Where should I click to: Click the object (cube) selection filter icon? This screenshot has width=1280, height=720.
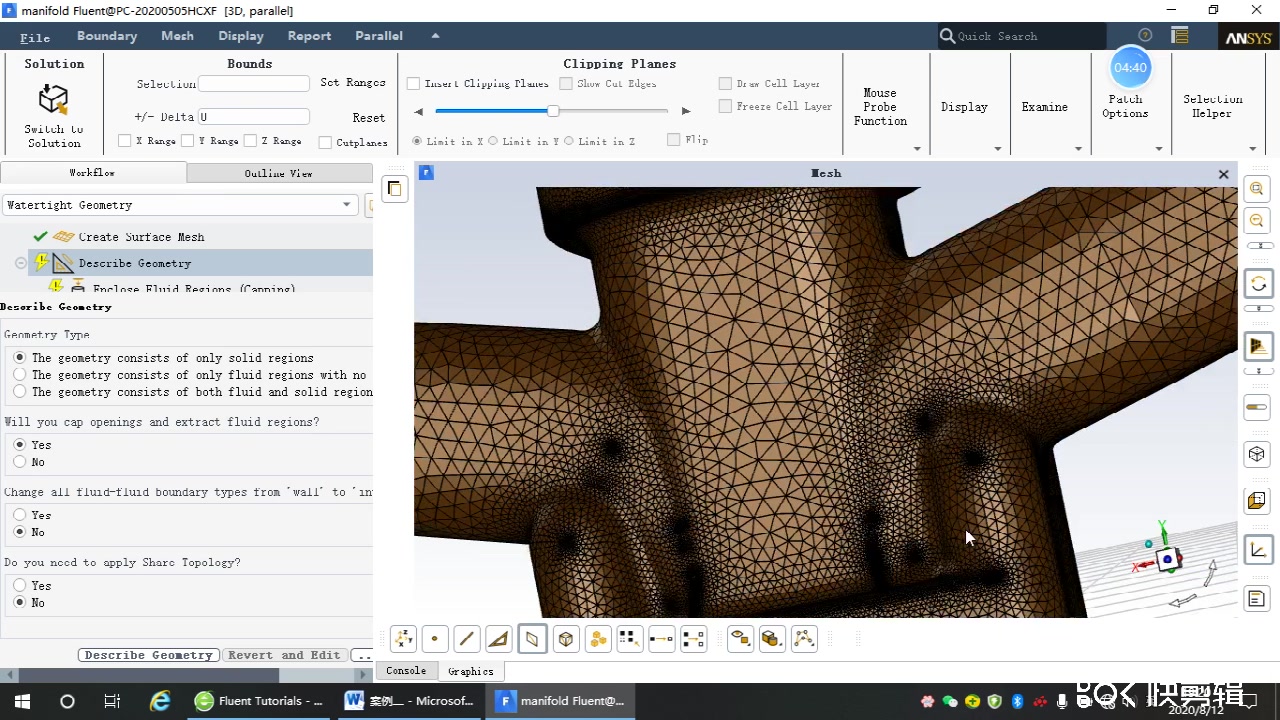pos(566,639)
